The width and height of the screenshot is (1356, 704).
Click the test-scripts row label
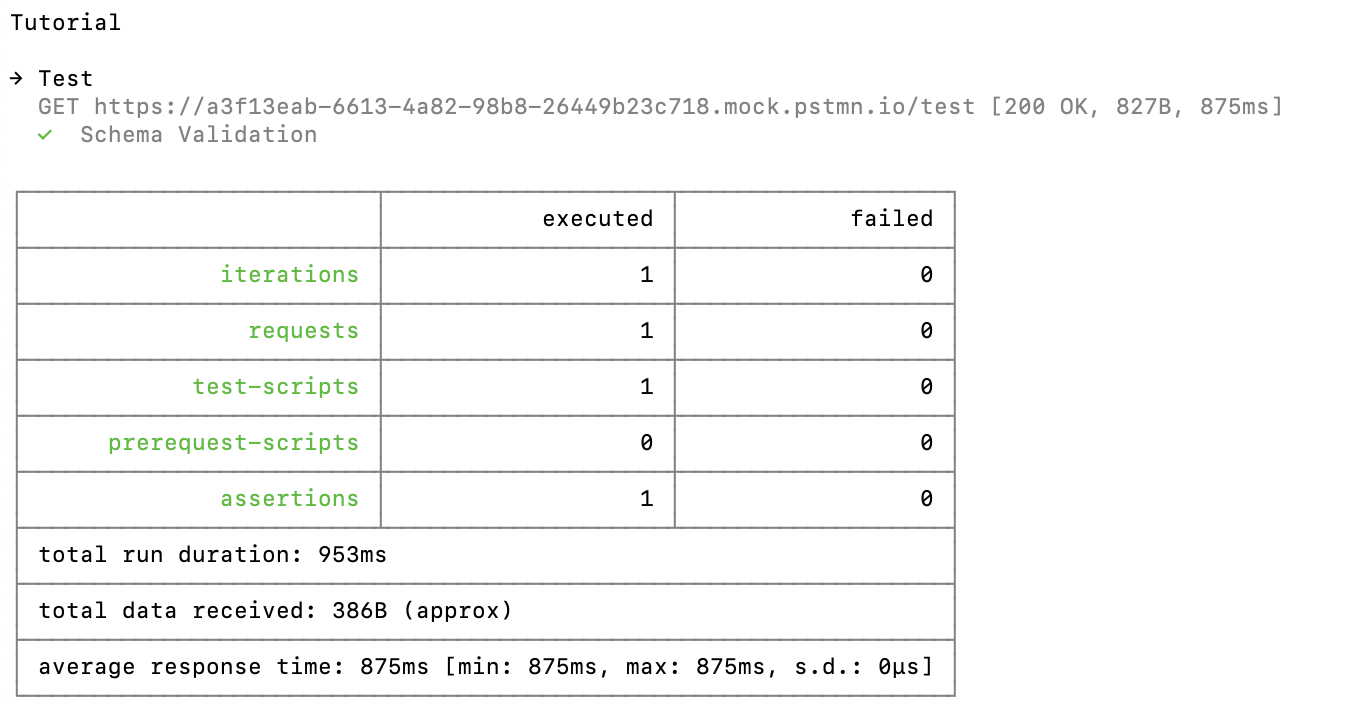coord(275,387)
